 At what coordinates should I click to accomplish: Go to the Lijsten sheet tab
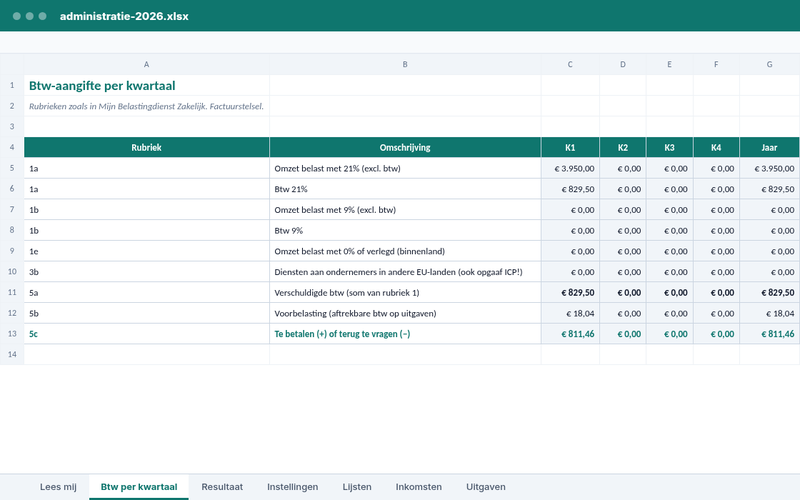[357, 487]
